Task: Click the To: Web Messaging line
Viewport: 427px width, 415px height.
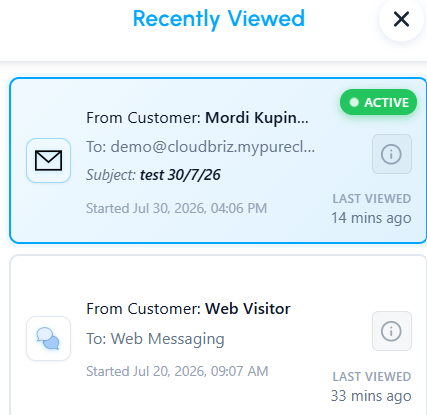Action: pyautogui.click(x=155, y=339)
